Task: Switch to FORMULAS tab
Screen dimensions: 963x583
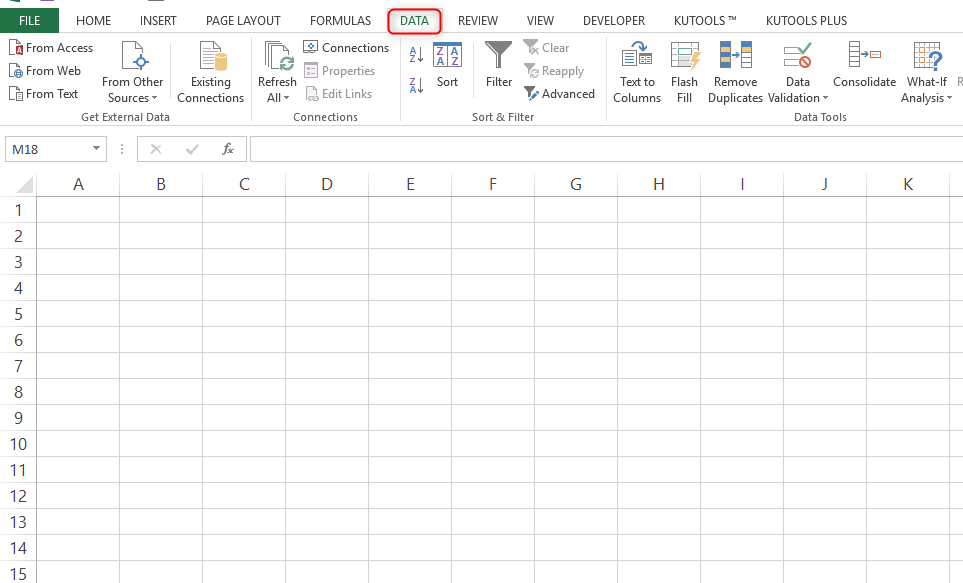Action: pyautogui.click(x=340, y=21)
